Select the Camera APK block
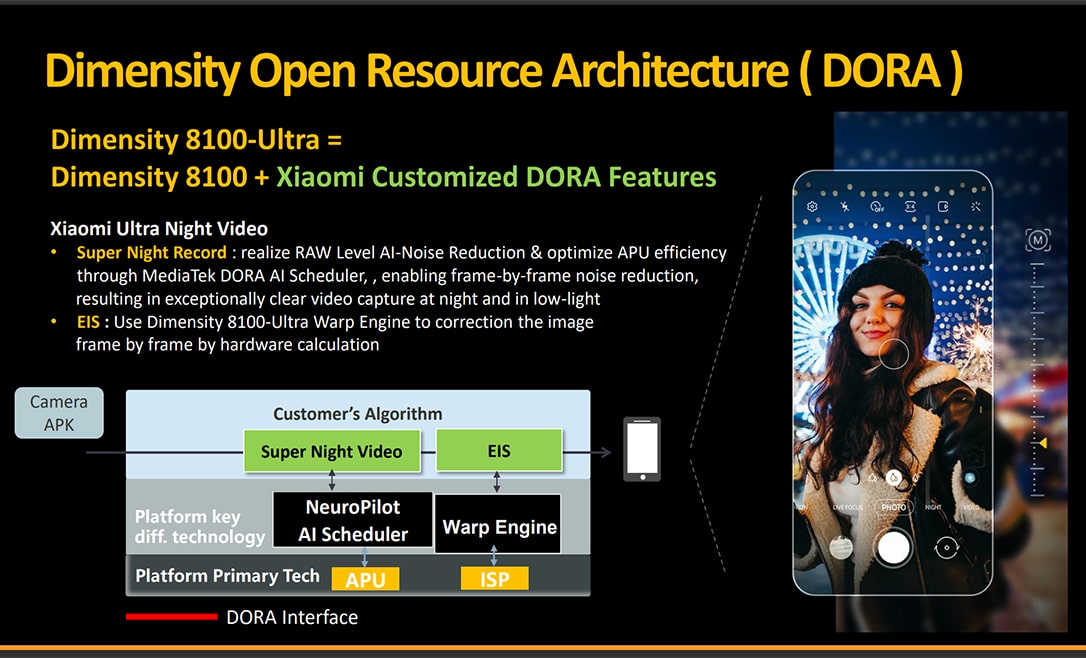 (x=59, y=413)
